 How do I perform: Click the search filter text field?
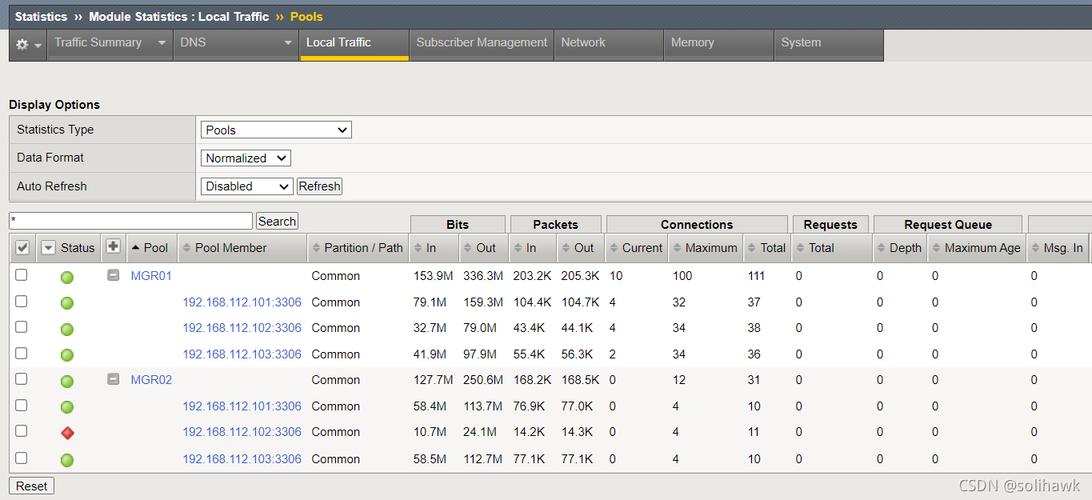point(131,221)
